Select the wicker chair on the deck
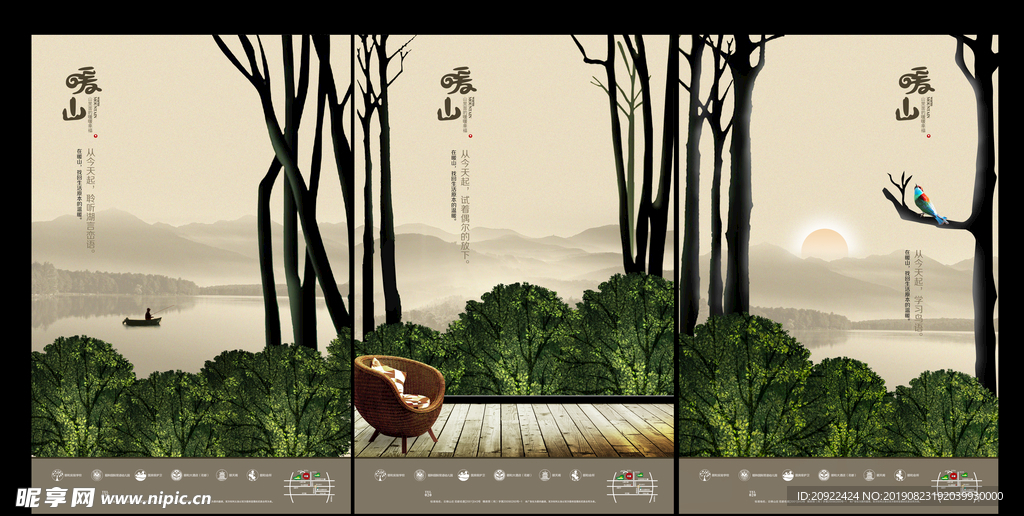The image size is (1024, 516). click(x=399, y=394)
